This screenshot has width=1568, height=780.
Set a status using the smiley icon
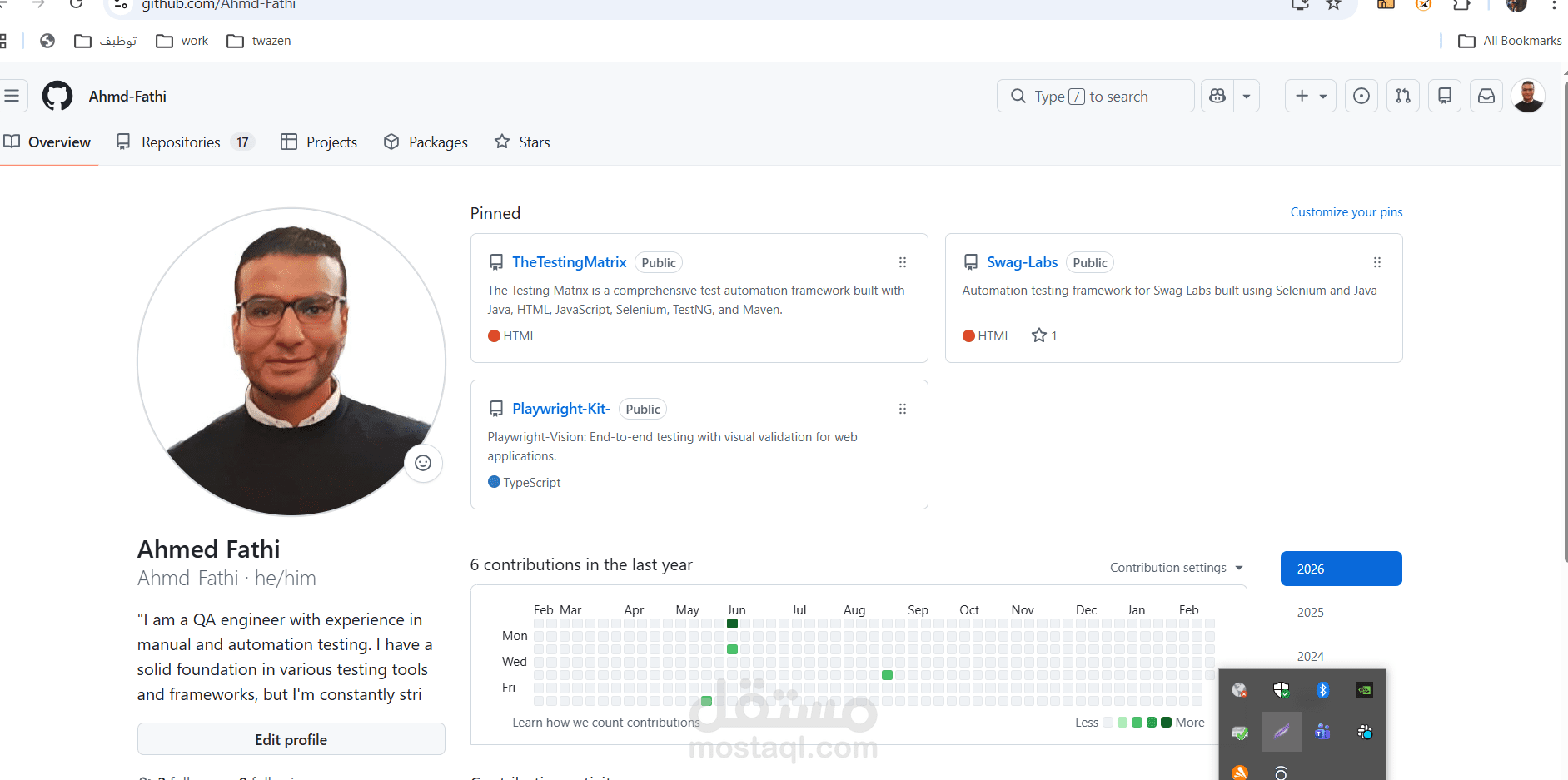click(423, 463)
